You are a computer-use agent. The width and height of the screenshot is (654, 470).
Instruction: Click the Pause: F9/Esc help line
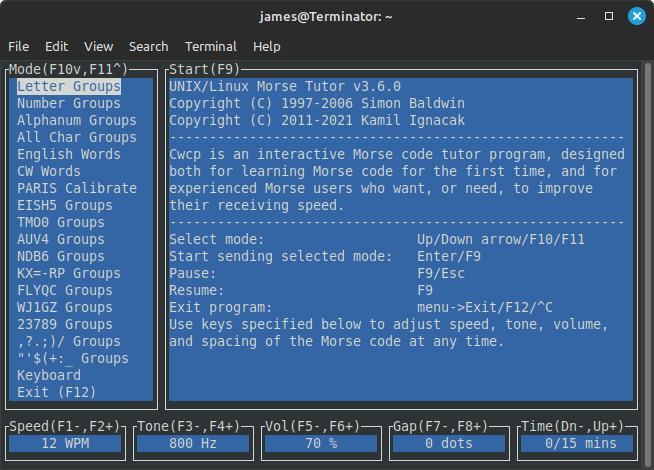[317, 274]
